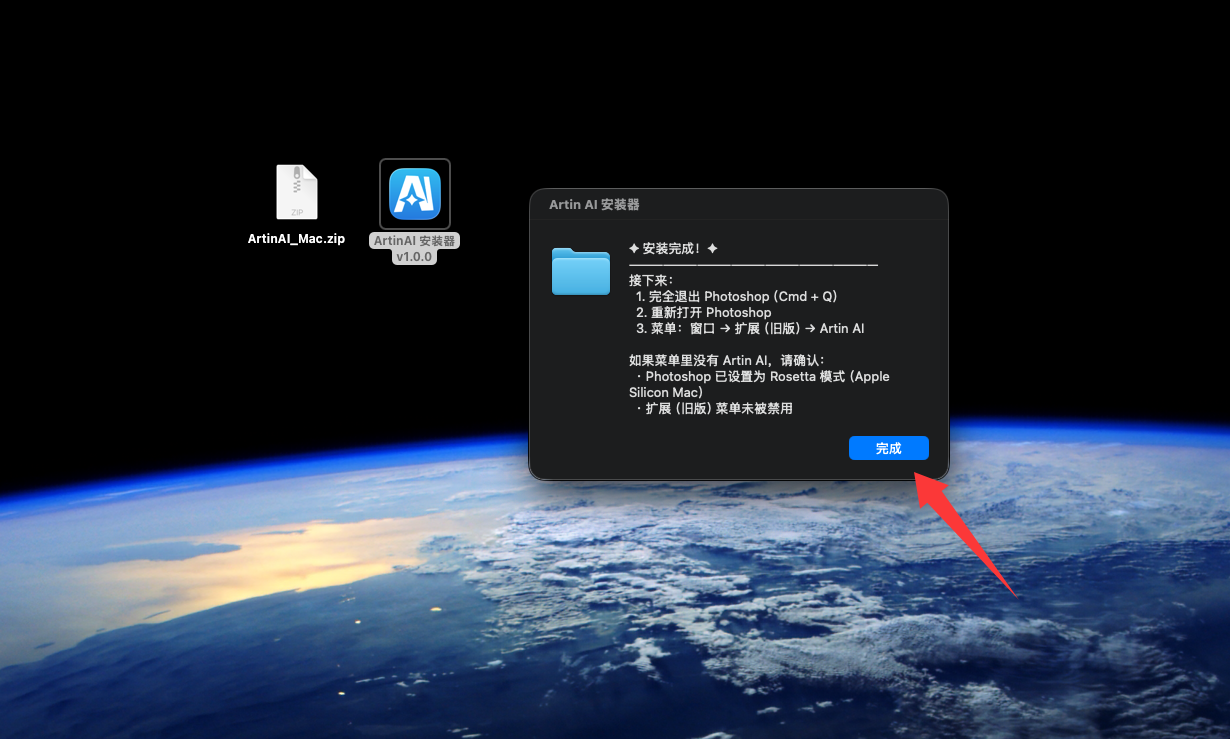Click the Artin AI 安装器 dialog title
1230x739 pixels.
[x=594, y=204]
